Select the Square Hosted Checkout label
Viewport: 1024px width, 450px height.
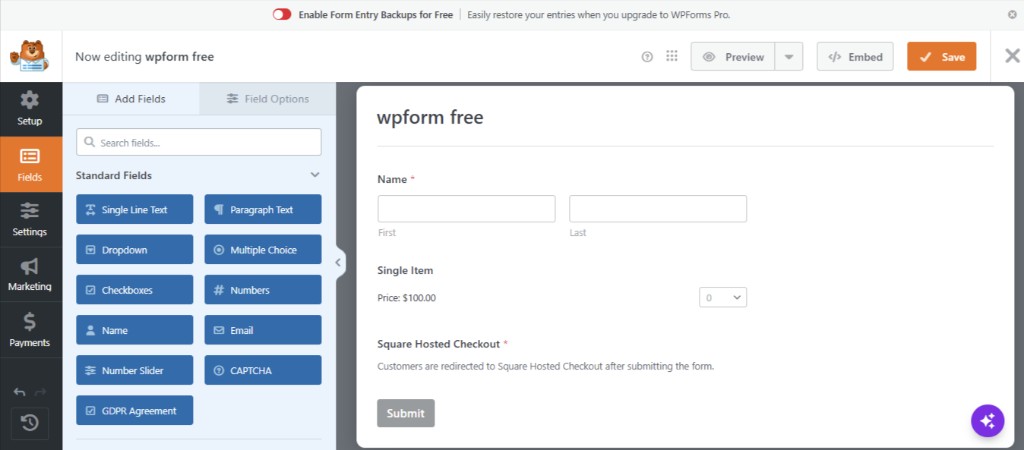pyautogui.click(x=439, y=344)
